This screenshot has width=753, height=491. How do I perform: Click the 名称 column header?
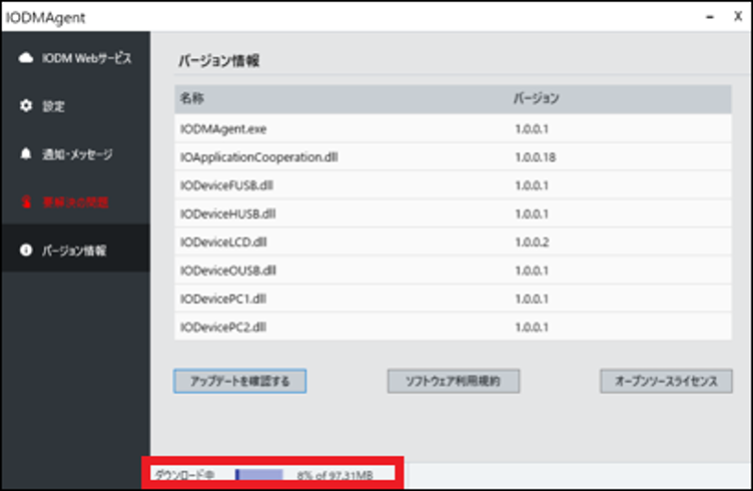[x=192, y=98]
